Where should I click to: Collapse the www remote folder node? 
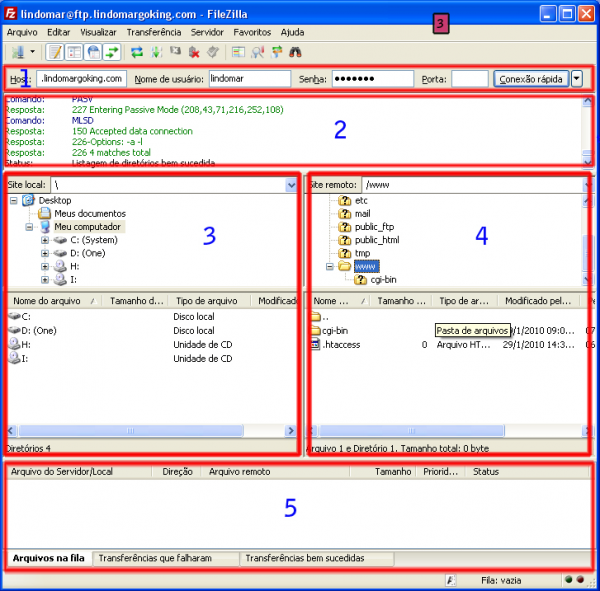tap(329, 266)
